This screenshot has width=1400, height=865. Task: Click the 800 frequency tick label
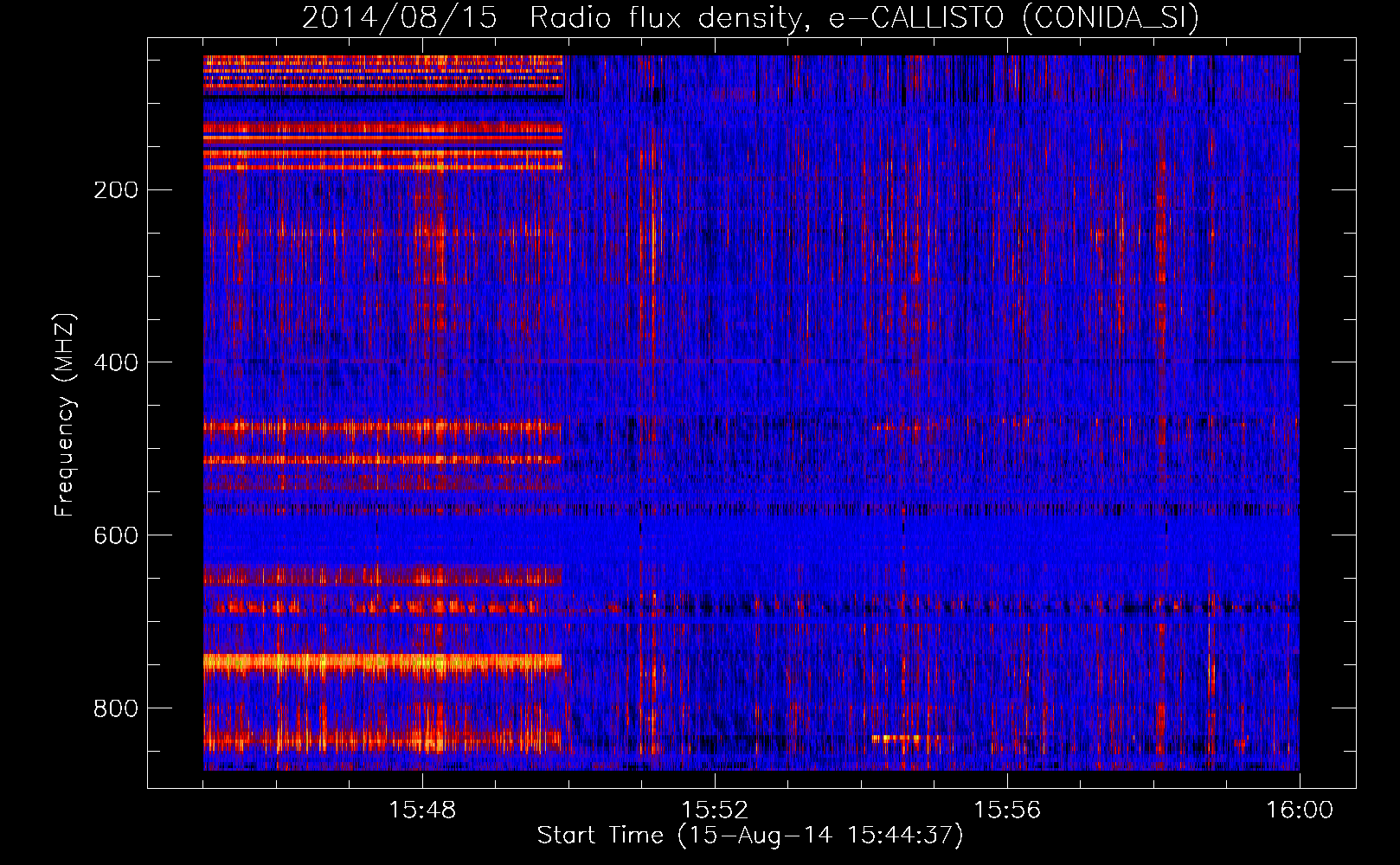click(116, 708)
